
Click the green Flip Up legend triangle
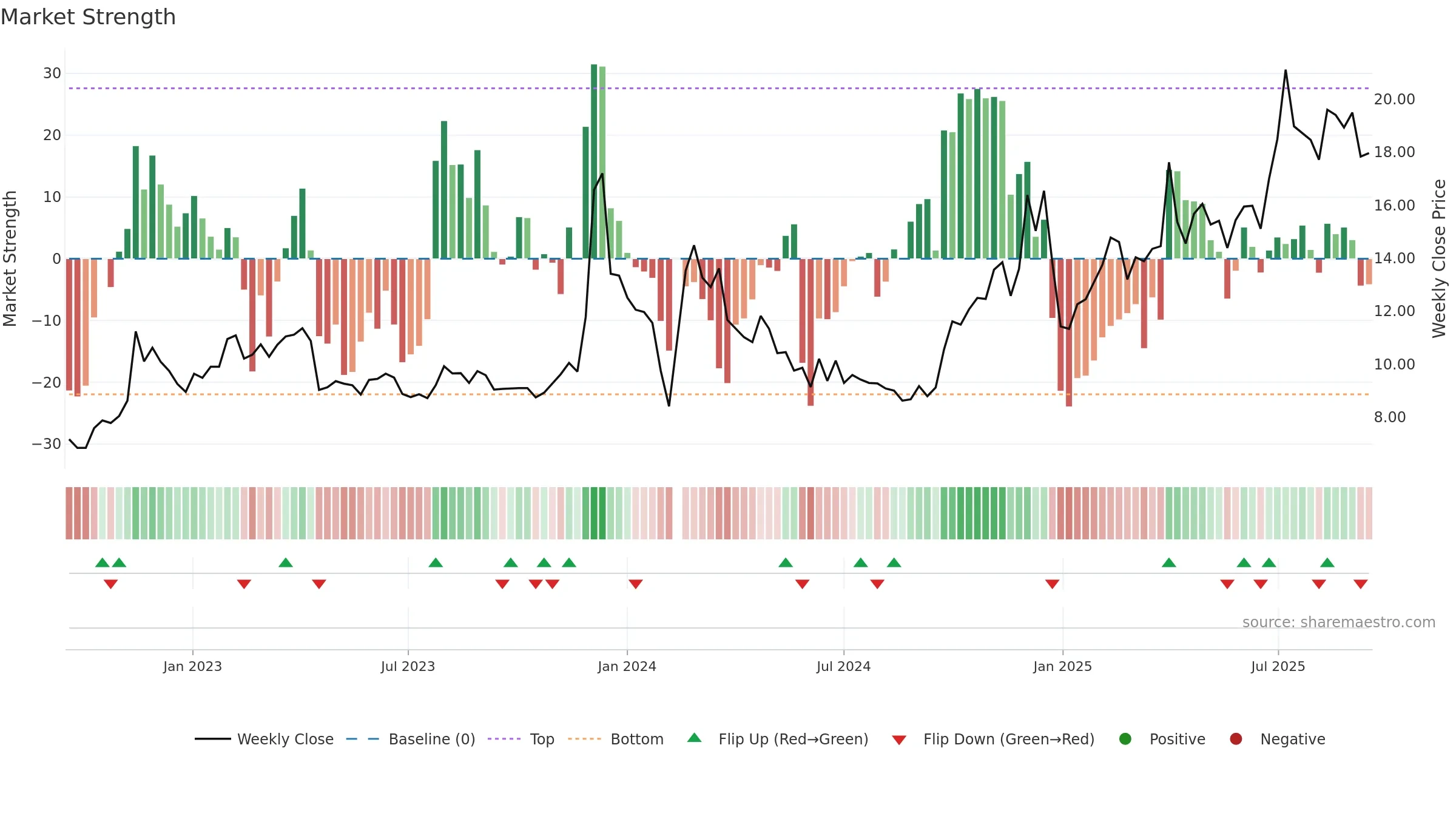click(695, 738)
